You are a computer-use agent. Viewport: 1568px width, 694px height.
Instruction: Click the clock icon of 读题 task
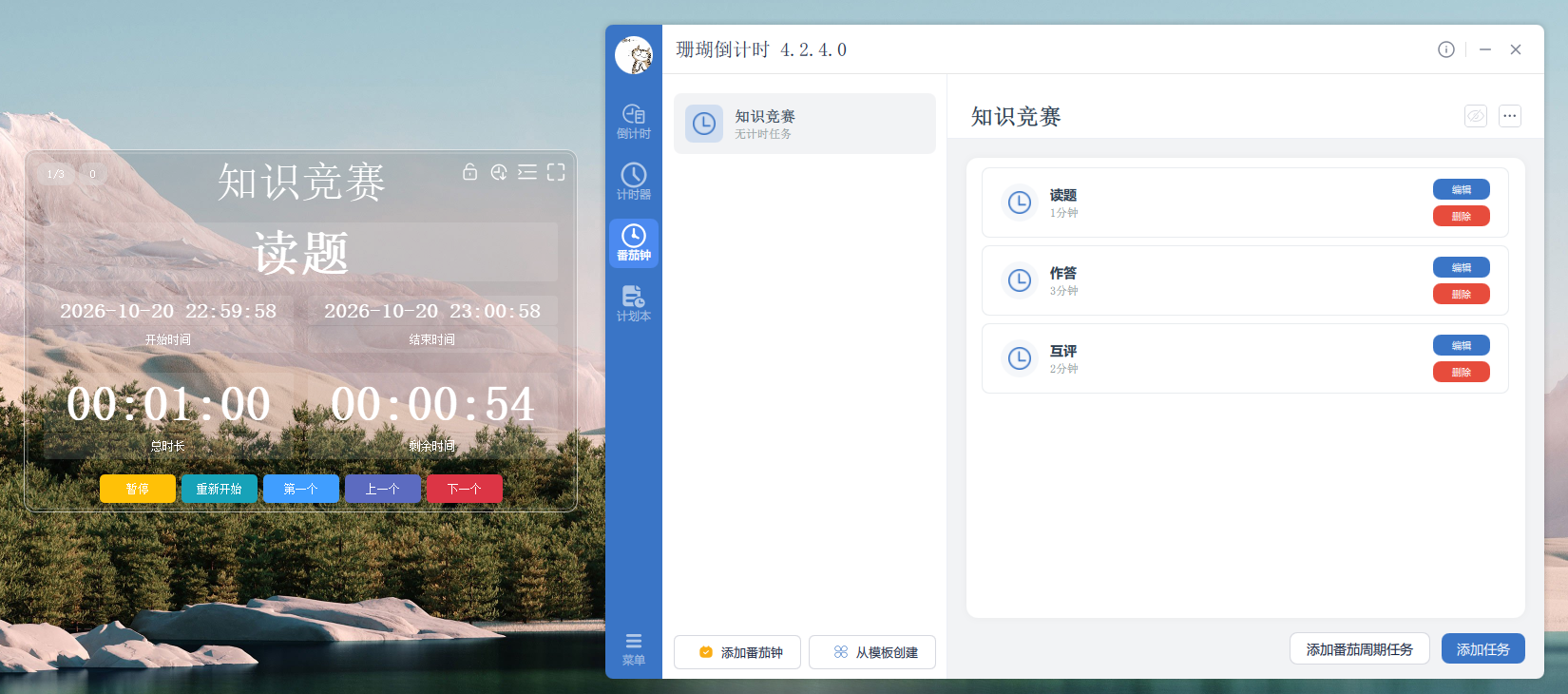(1020, 202)
